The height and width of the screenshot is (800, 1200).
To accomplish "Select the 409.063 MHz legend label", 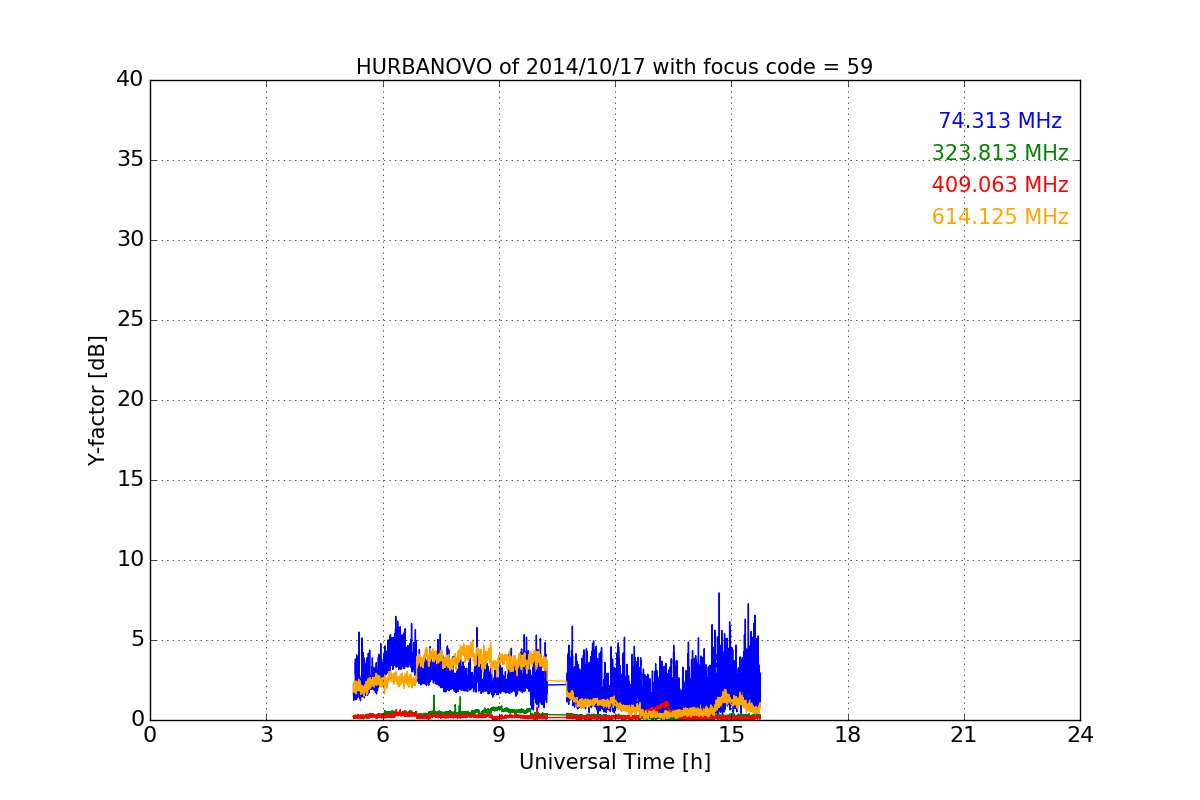I will click(x=1000, y=185).
